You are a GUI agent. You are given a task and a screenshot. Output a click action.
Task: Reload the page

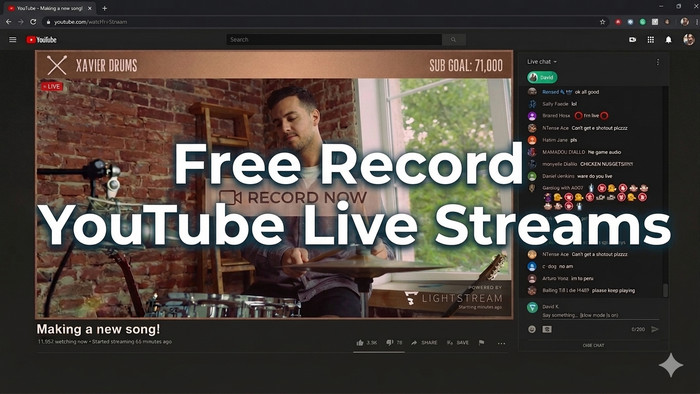33,21
